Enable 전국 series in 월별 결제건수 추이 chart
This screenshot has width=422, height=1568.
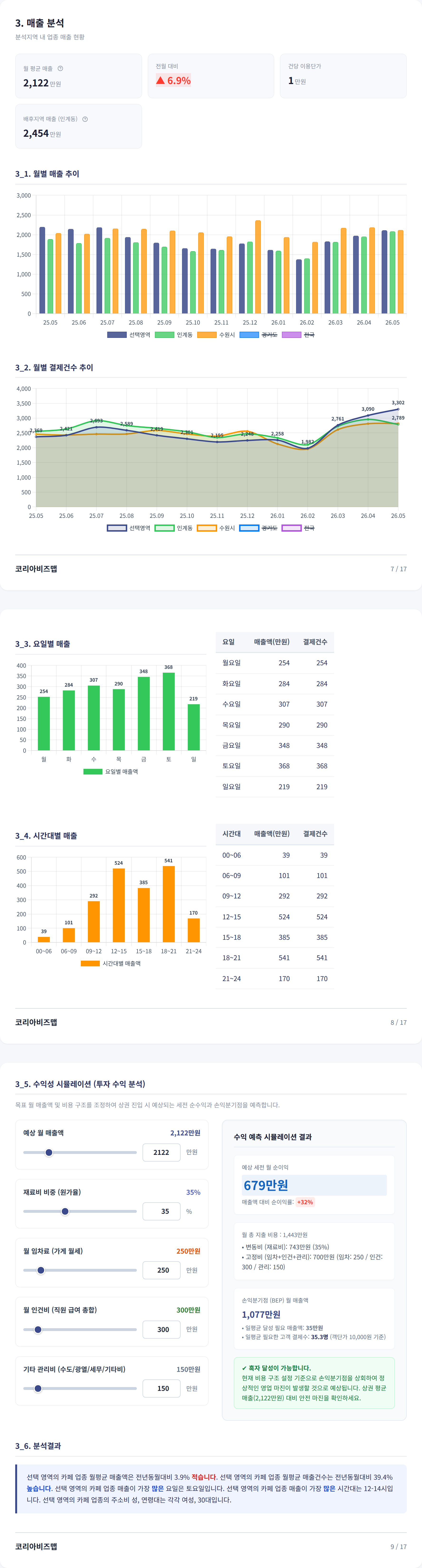click(x=298, y=528)
